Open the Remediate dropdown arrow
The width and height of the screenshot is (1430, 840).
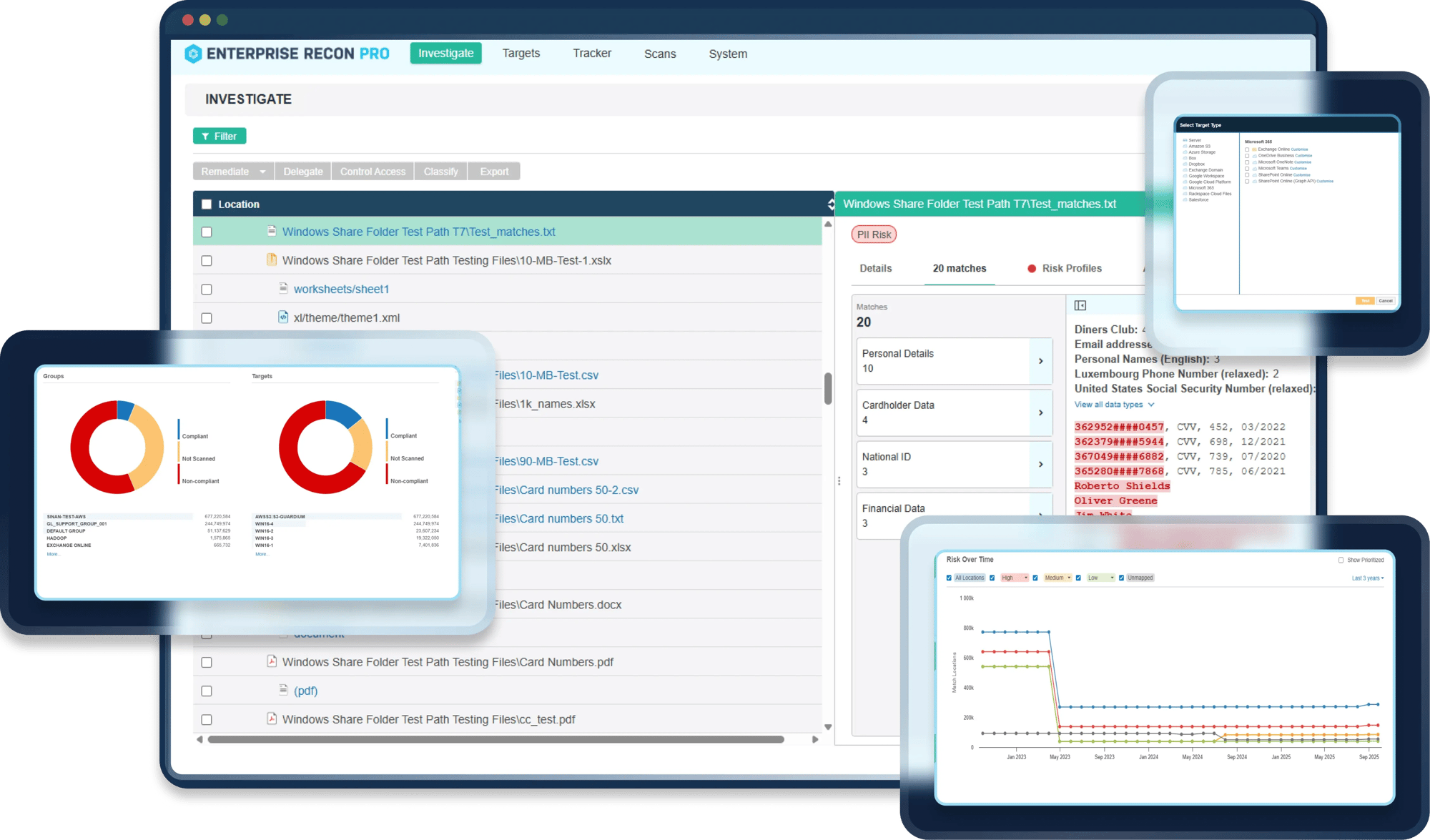pos(262,171)
